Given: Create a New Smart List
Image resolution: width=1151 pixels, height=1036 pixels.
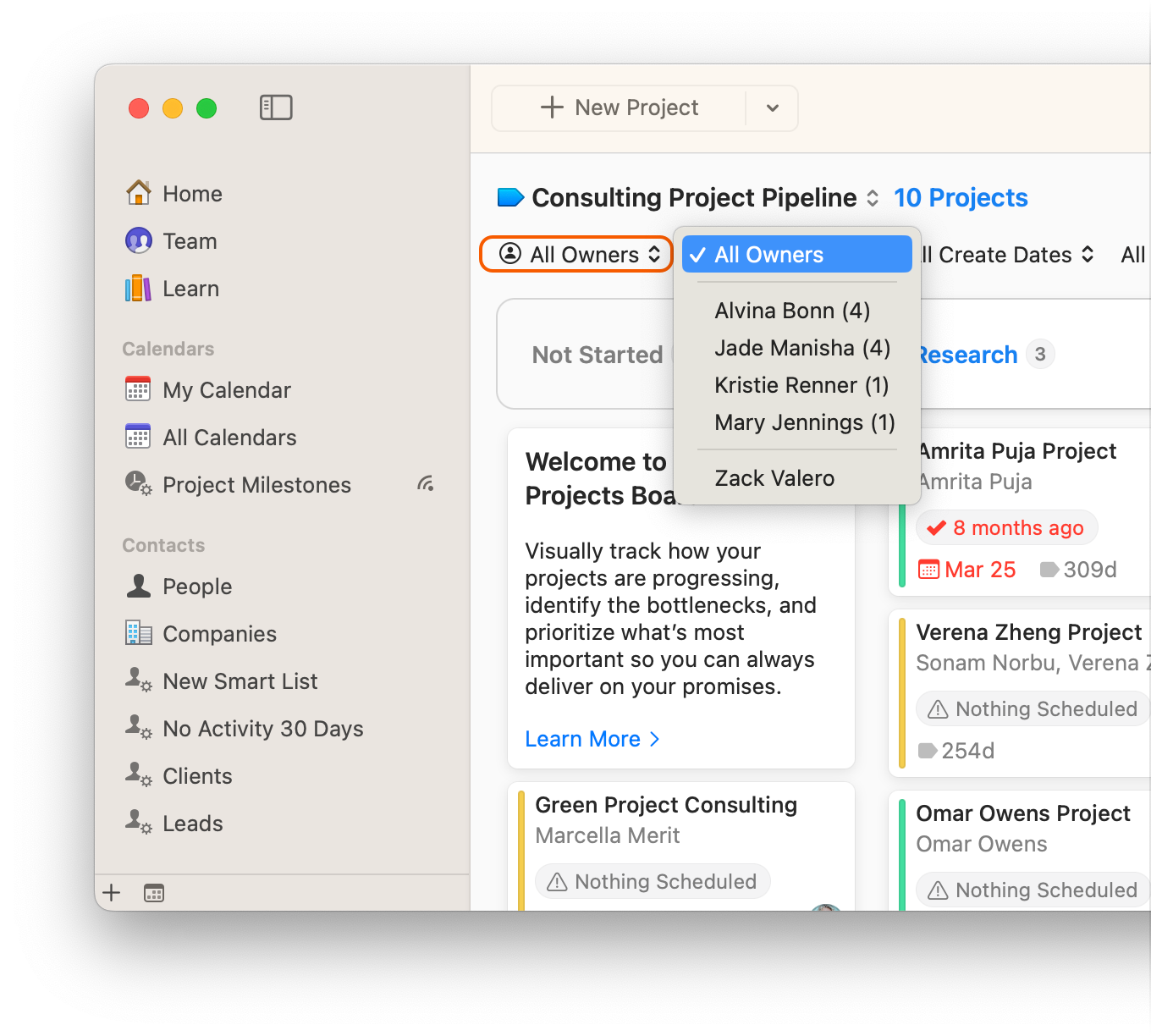Looking at the screenshot, I should pyautogui.click(x=240, y=681).
